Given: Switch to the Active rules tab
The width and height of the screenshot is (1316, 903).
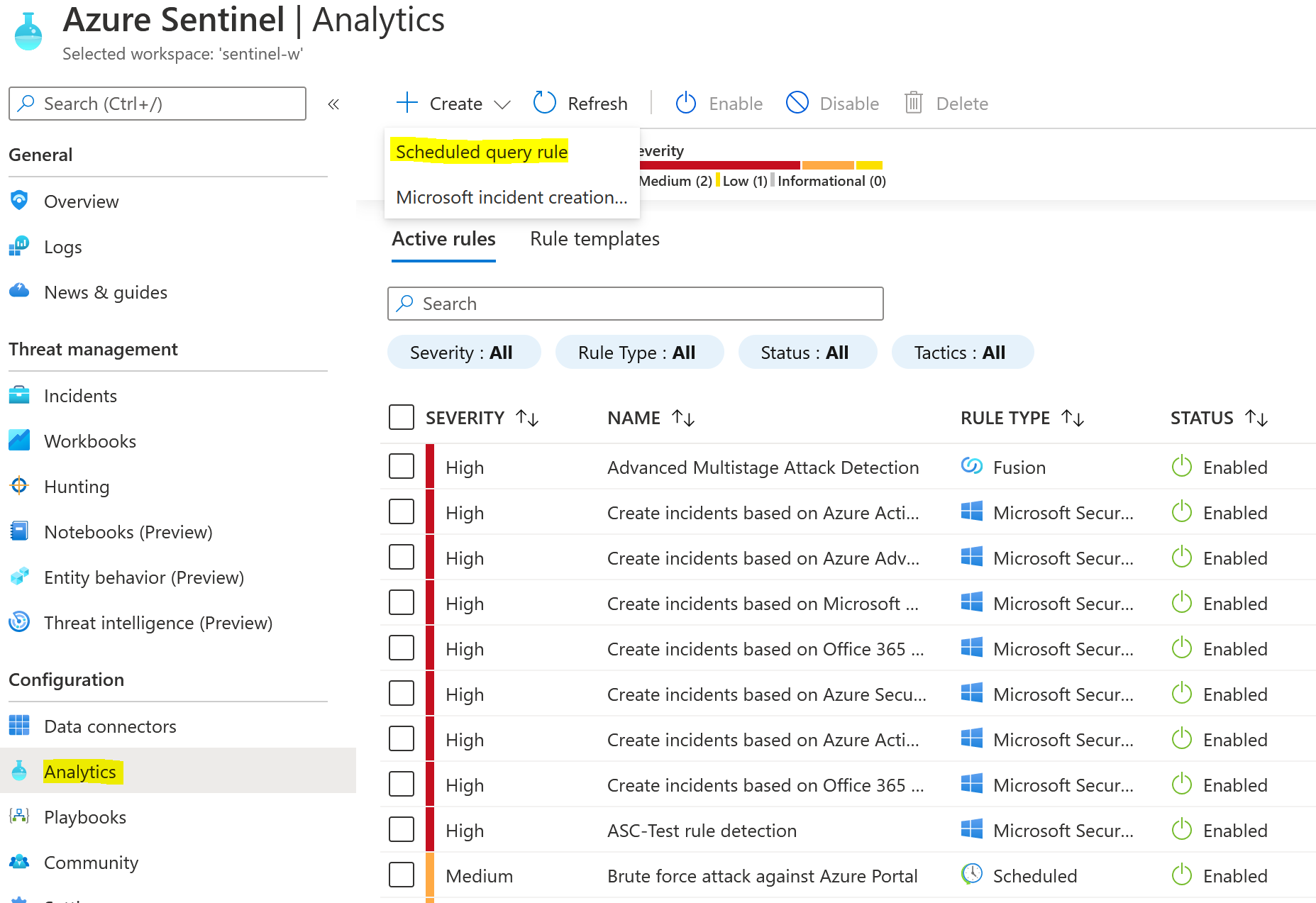Looking at the screenshot, I should [x=443, y=239].
